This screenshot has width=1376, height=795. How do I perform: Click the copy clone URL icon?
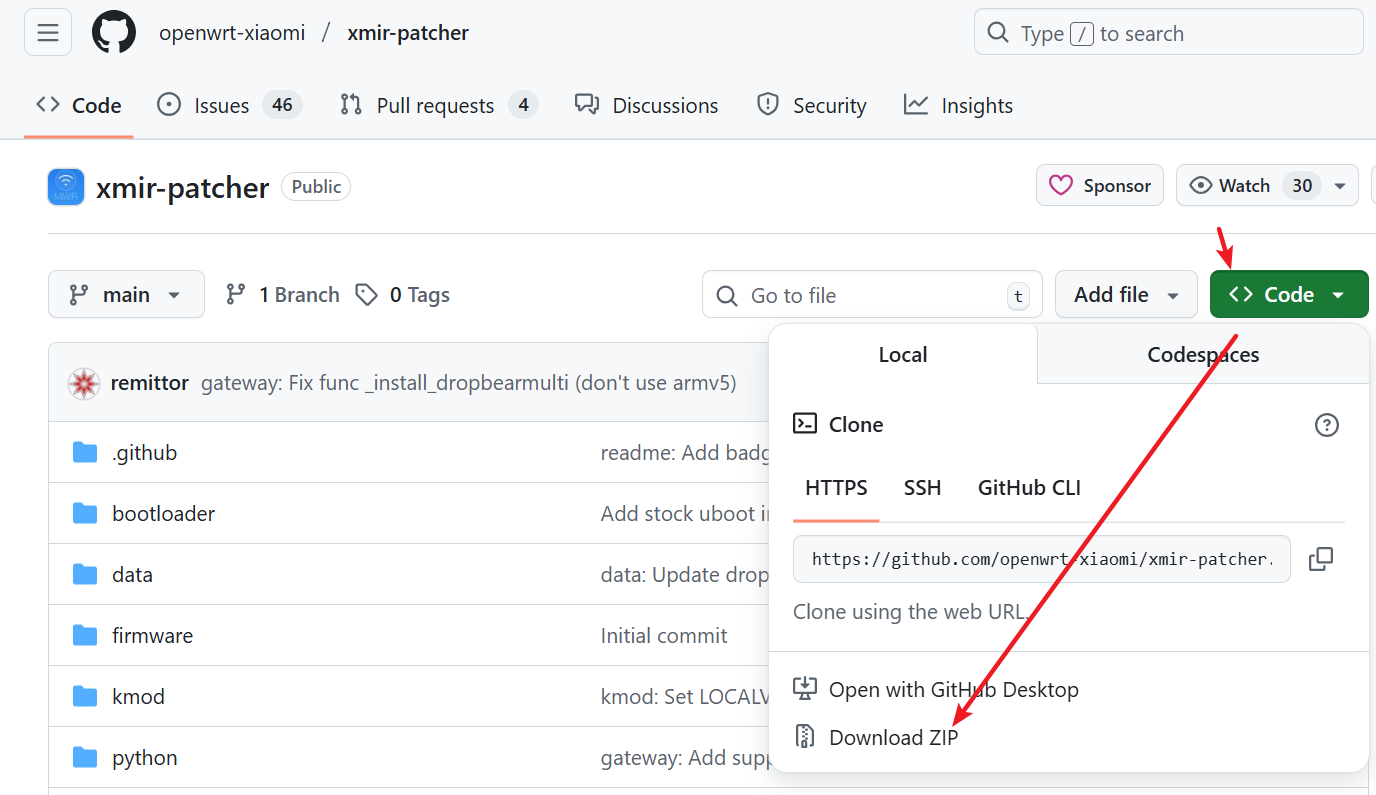tap(1321, 559)
